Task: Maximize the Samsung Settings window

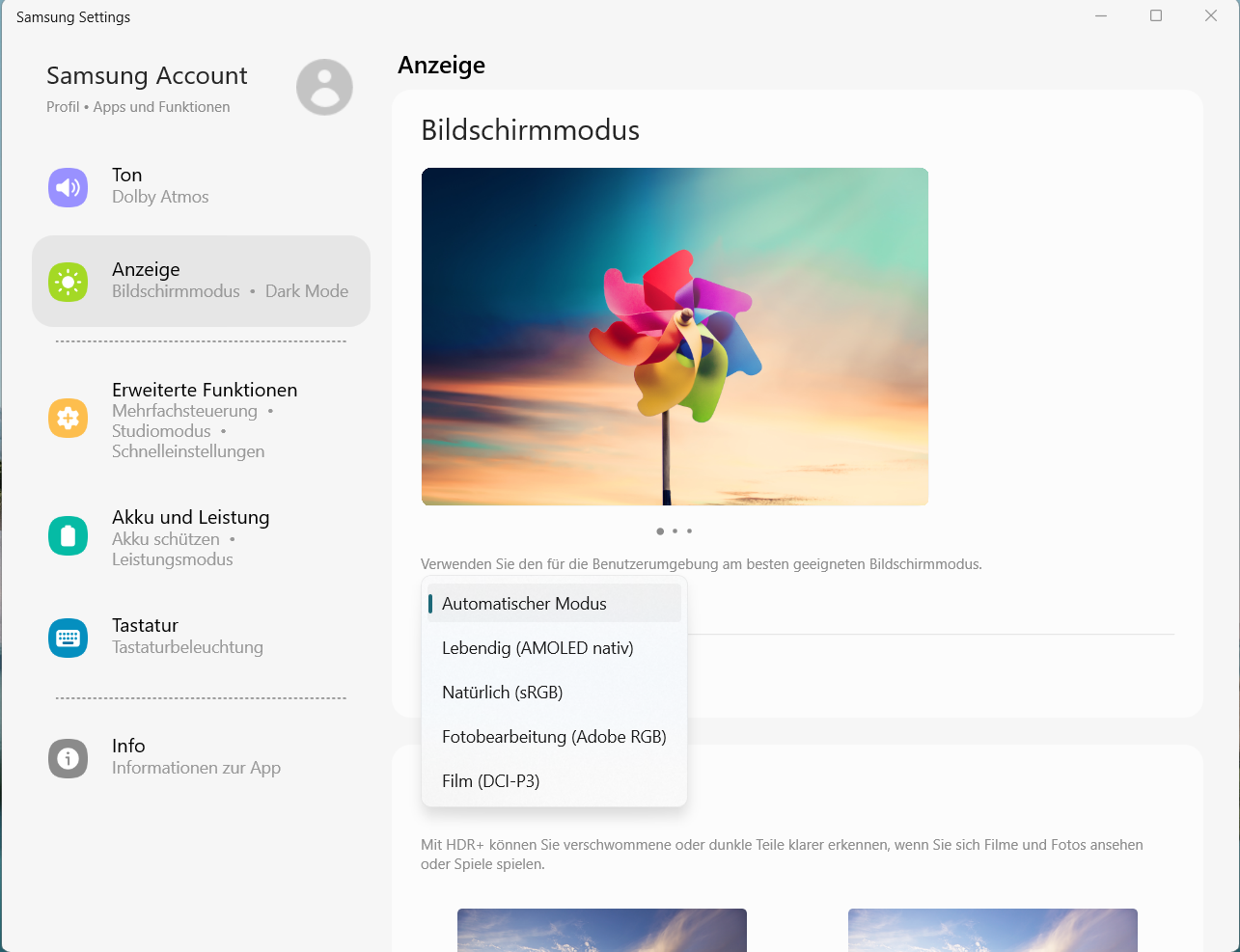Action: point(1156,16)
